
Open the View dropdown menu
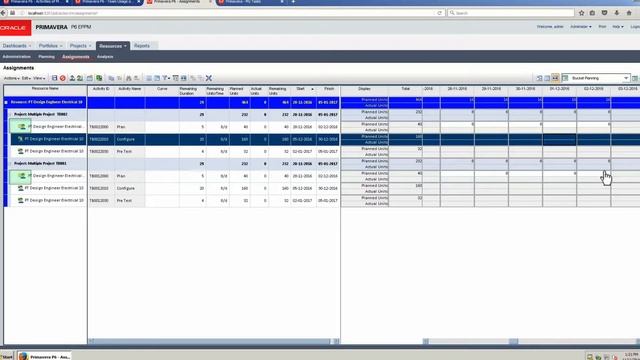tap(39, 78)
